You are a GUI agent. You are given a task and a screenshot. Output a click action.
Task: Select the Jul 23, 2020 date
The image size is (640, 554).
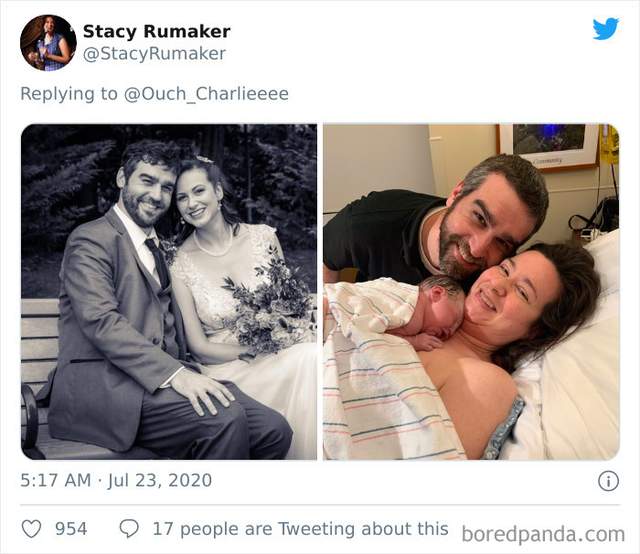pyautogui.click(x=162, y=480)
